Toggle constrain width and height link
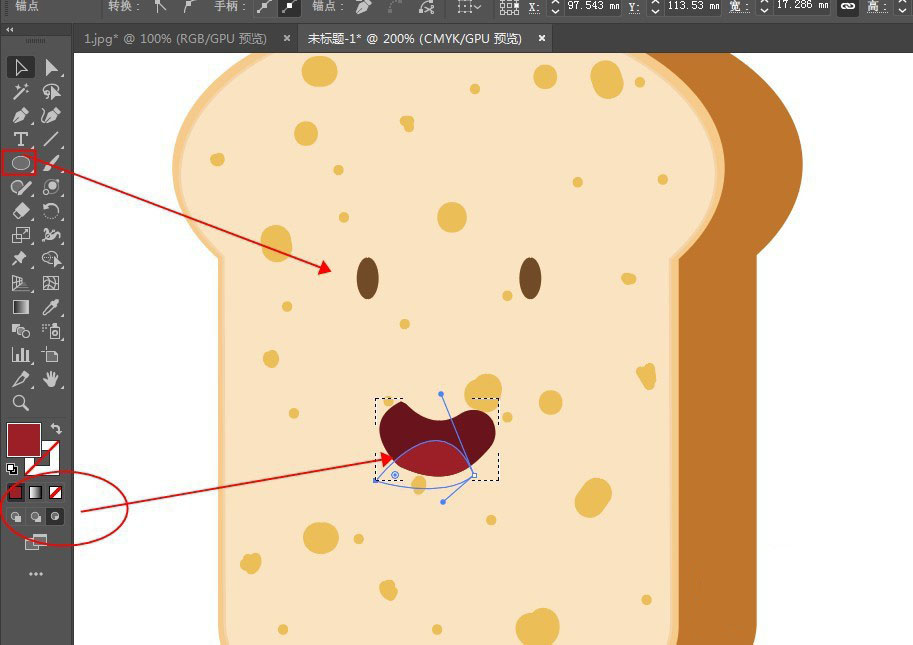 (848, 6)
